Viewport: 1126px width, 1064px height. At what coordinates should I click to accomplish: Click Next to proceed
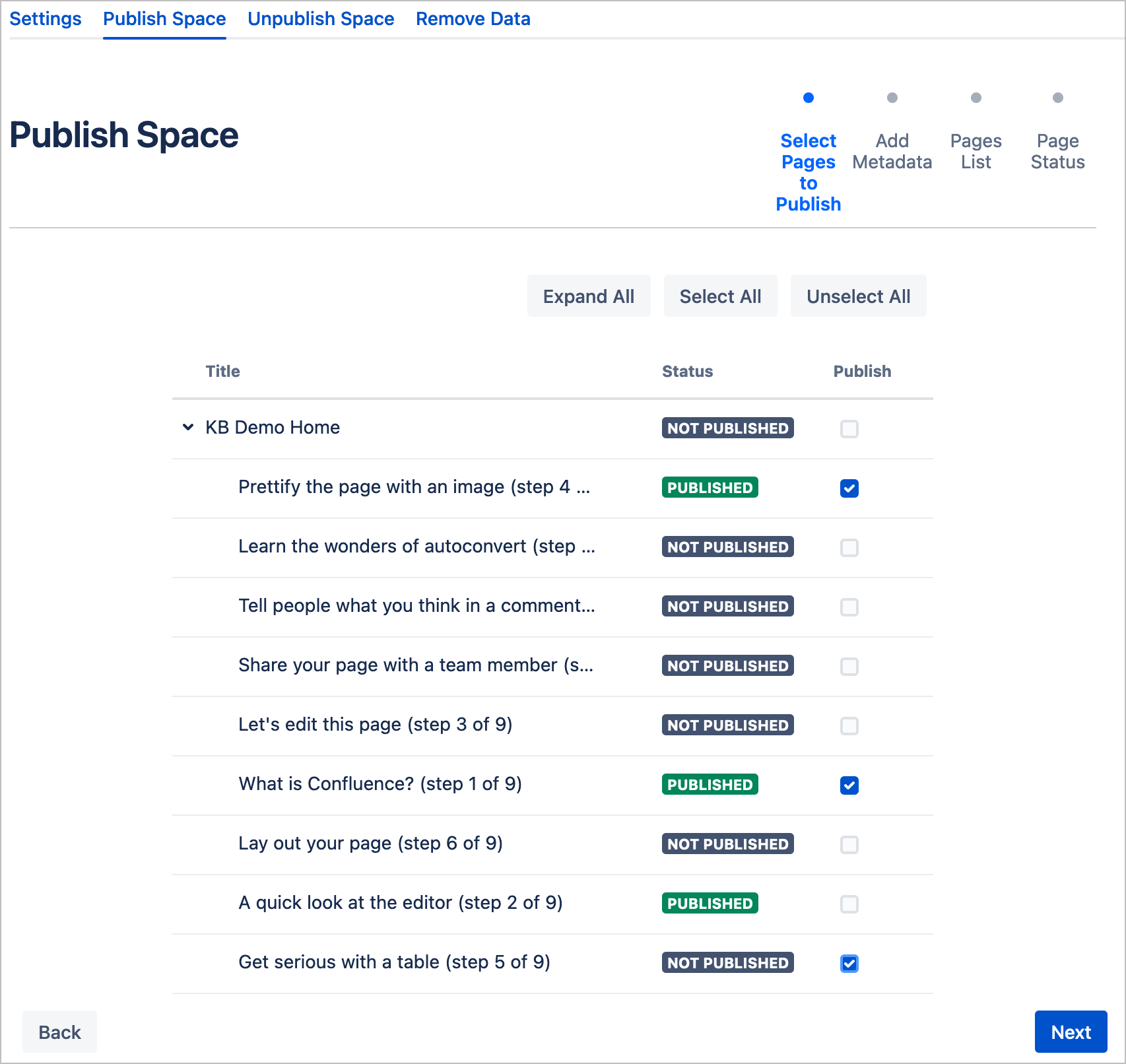click(x=1070, y=1032)
